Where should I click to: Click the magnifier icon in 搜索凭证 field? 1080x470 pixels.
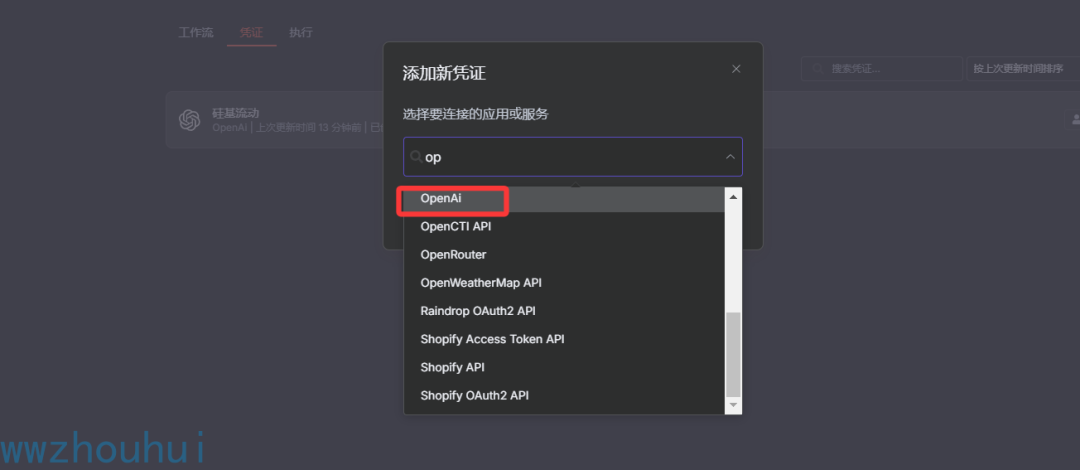(820, 69)
